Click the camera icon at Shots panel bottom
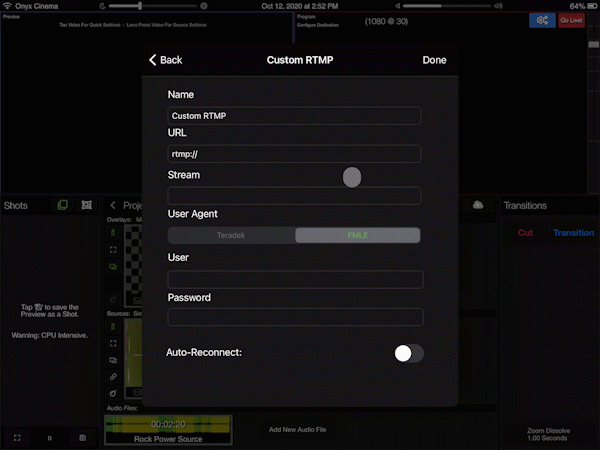Screen dimensions: 600x450 pyautogui.click(x=83, y=438)
